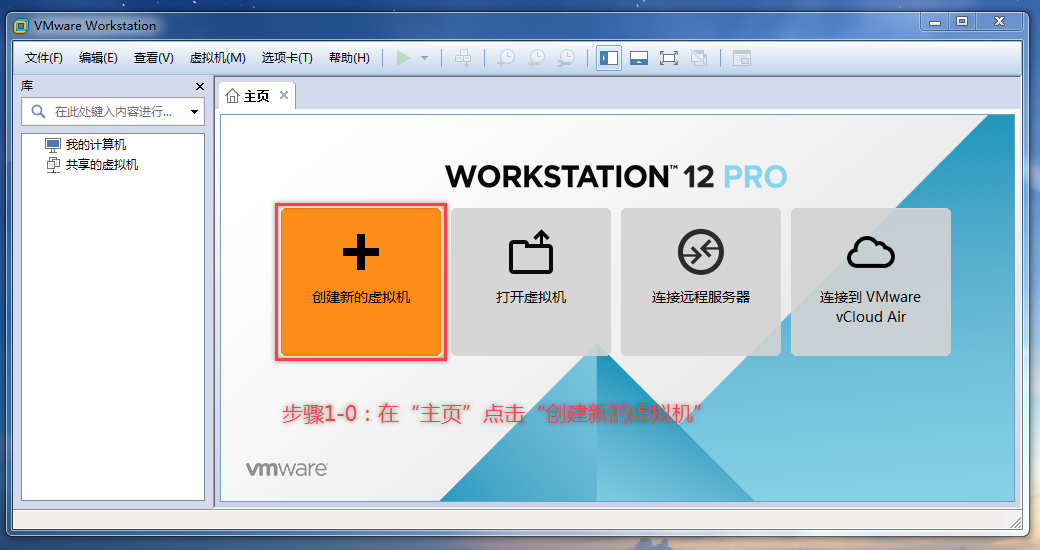
Task: Minimize the VMware Workstation window
Action: click(935, 22)
